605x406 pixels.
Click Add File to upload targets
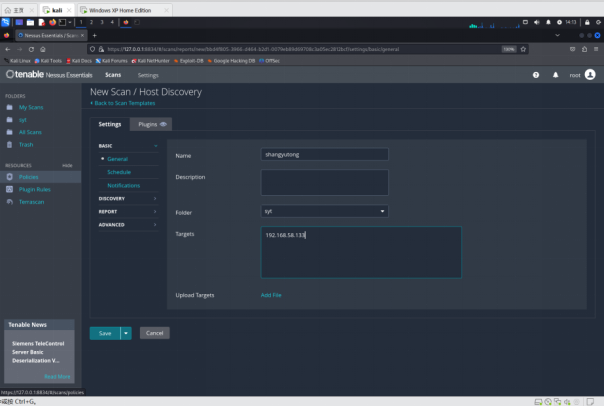click(x=271, y=295)
